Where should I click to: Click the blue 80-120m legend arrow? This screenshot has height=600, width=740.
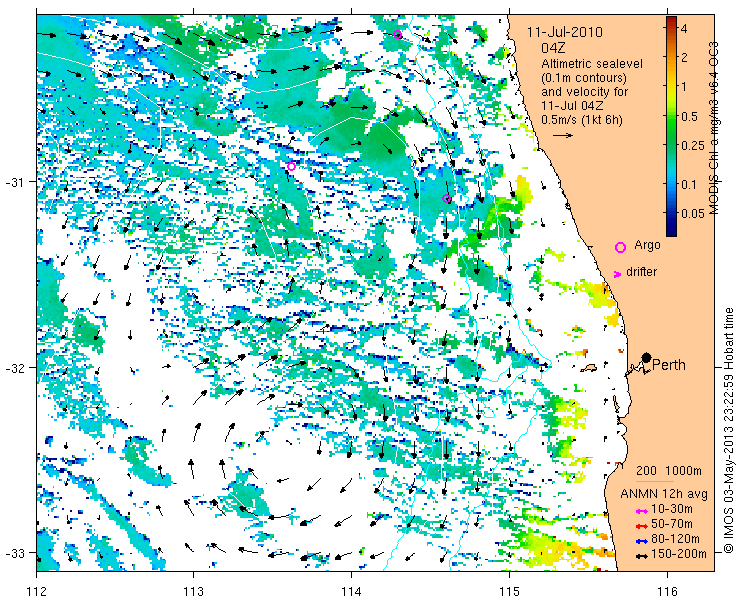641,541
